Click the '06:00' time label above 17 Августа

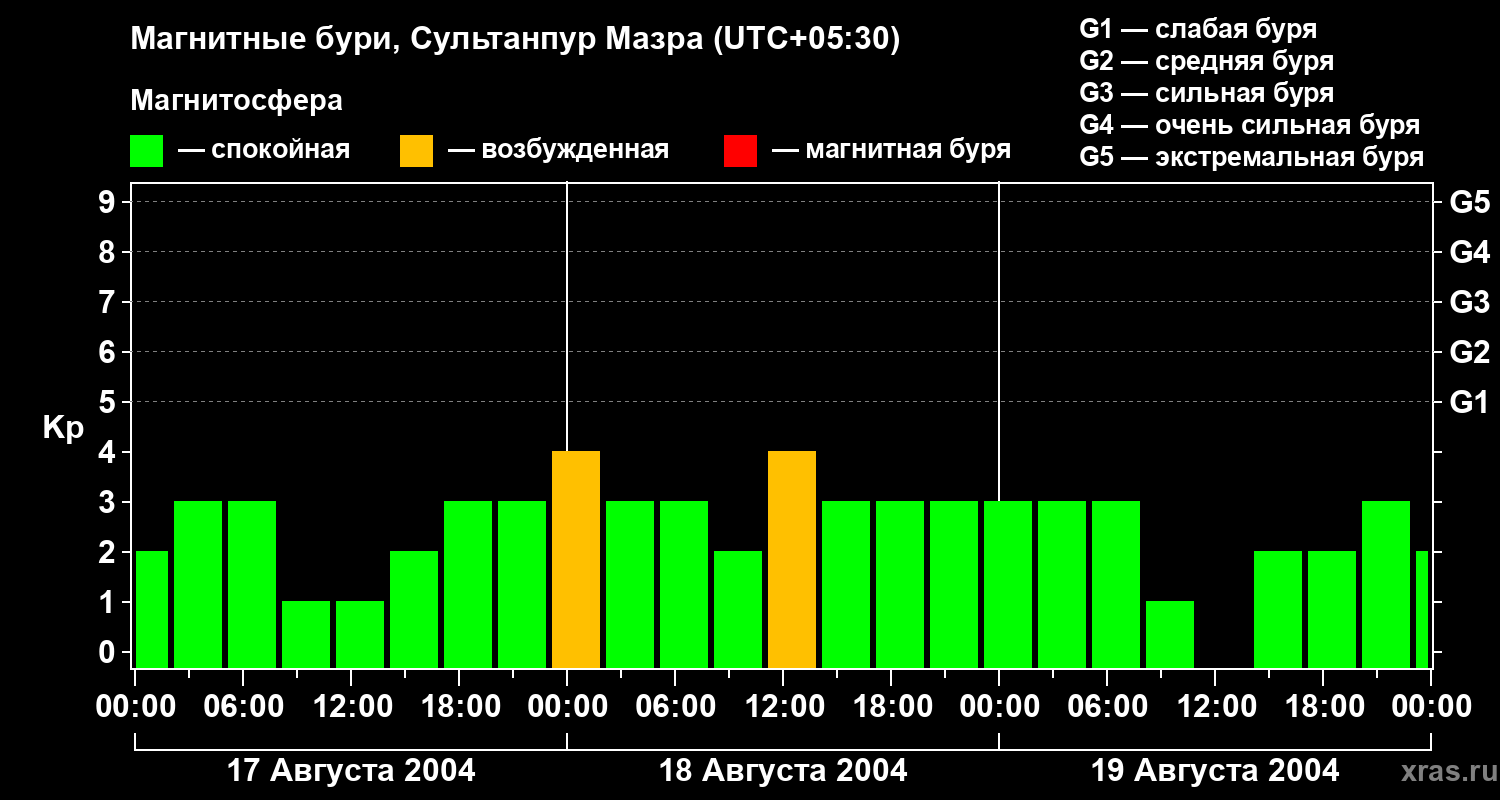pos(243,707)
